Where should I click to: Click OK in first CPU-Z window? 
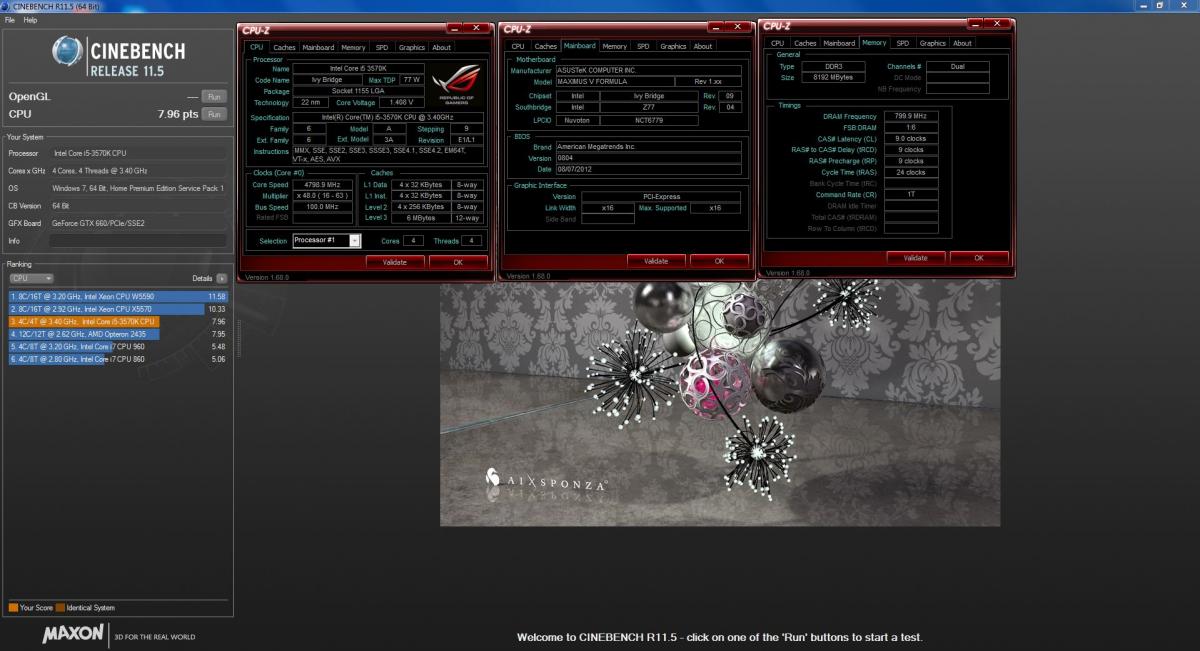[458, 261]
